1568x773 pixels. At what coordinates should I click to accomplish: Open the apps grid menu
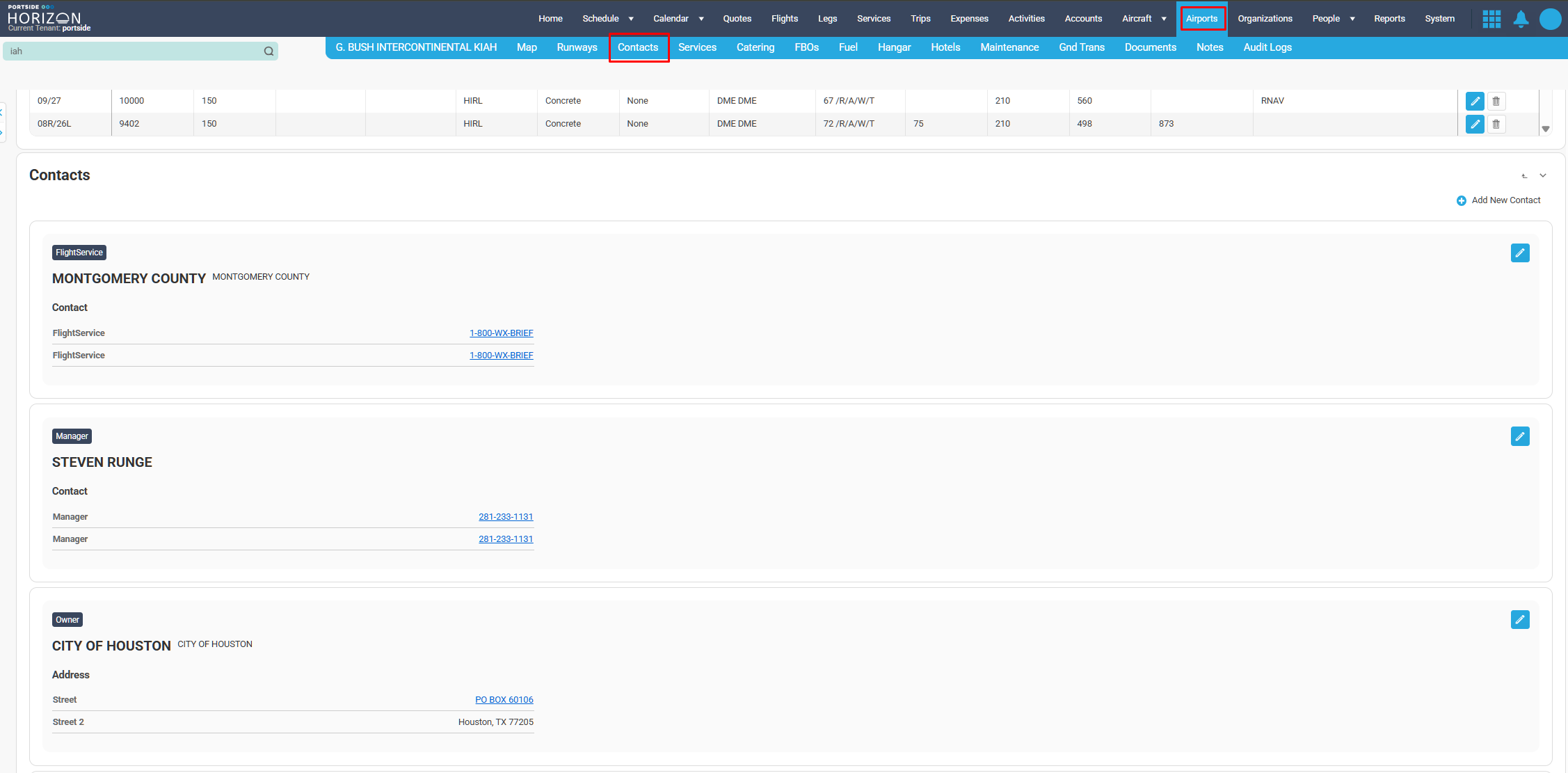[1491, 19]
